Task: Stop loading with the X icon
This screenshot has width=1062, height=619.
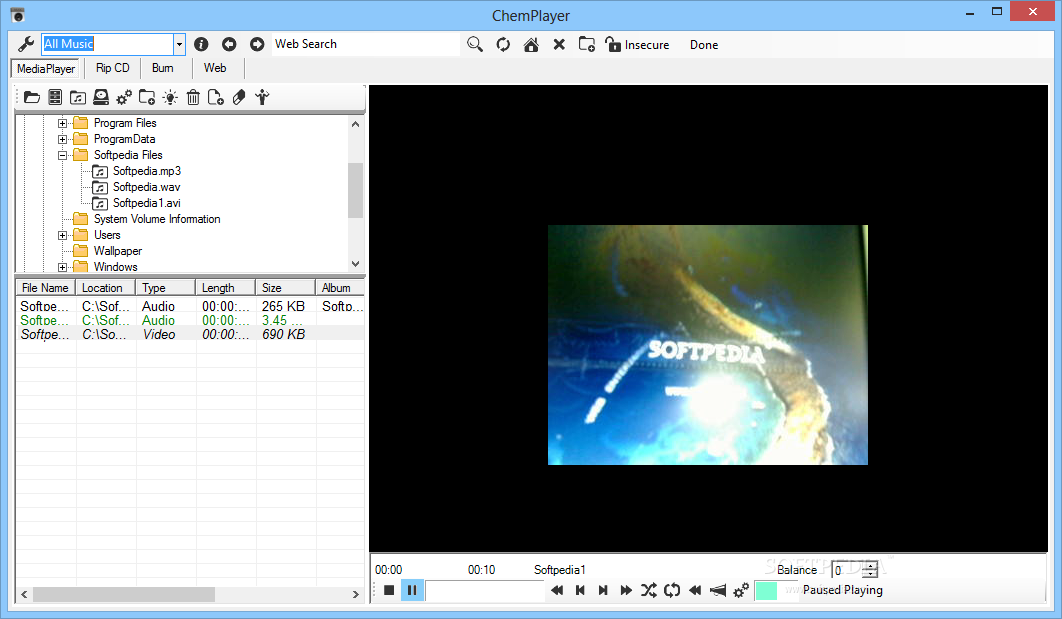Action: 559,45
